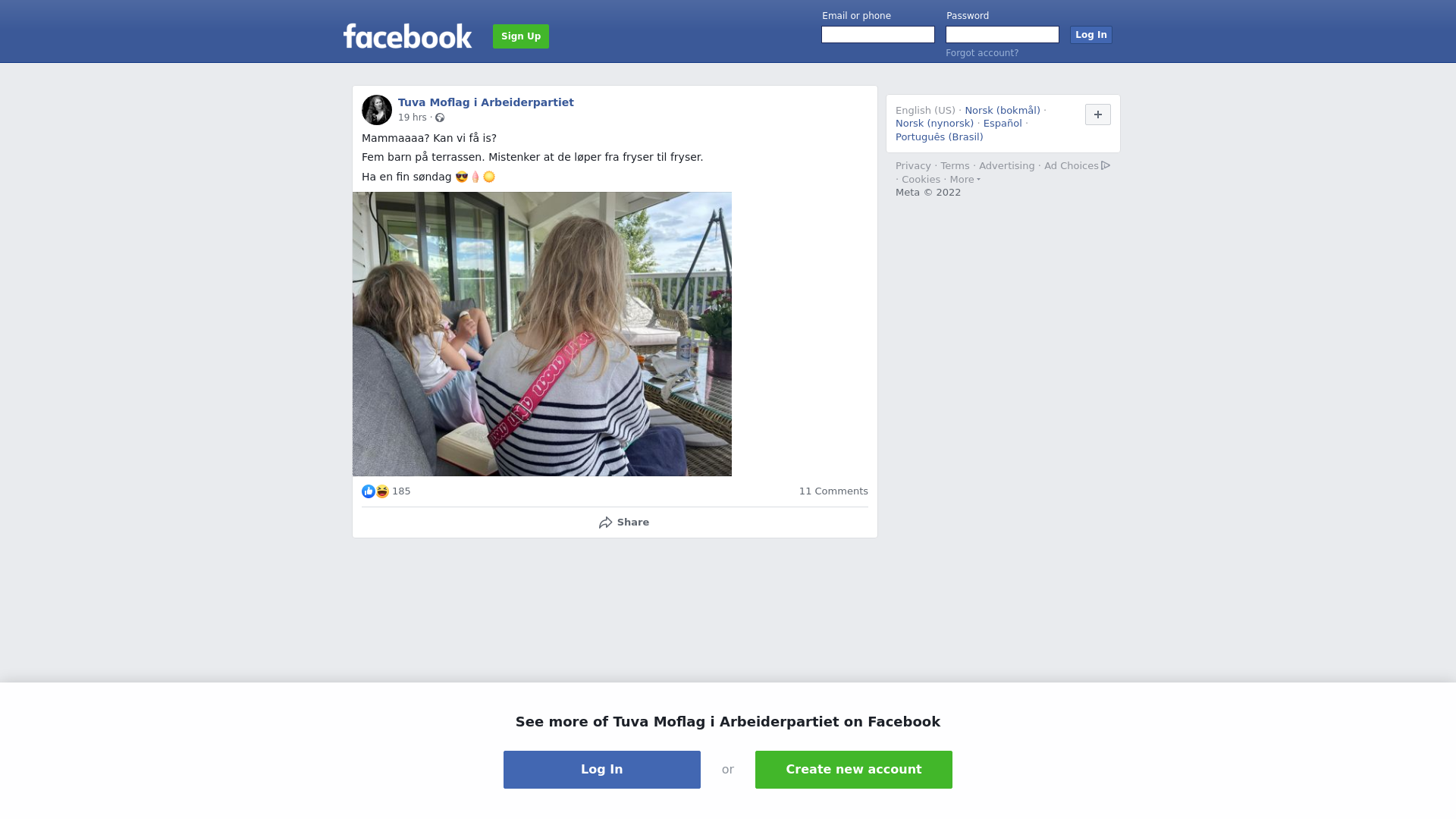
Task: Open the 11 Comments link
Action: coord(833,491)
